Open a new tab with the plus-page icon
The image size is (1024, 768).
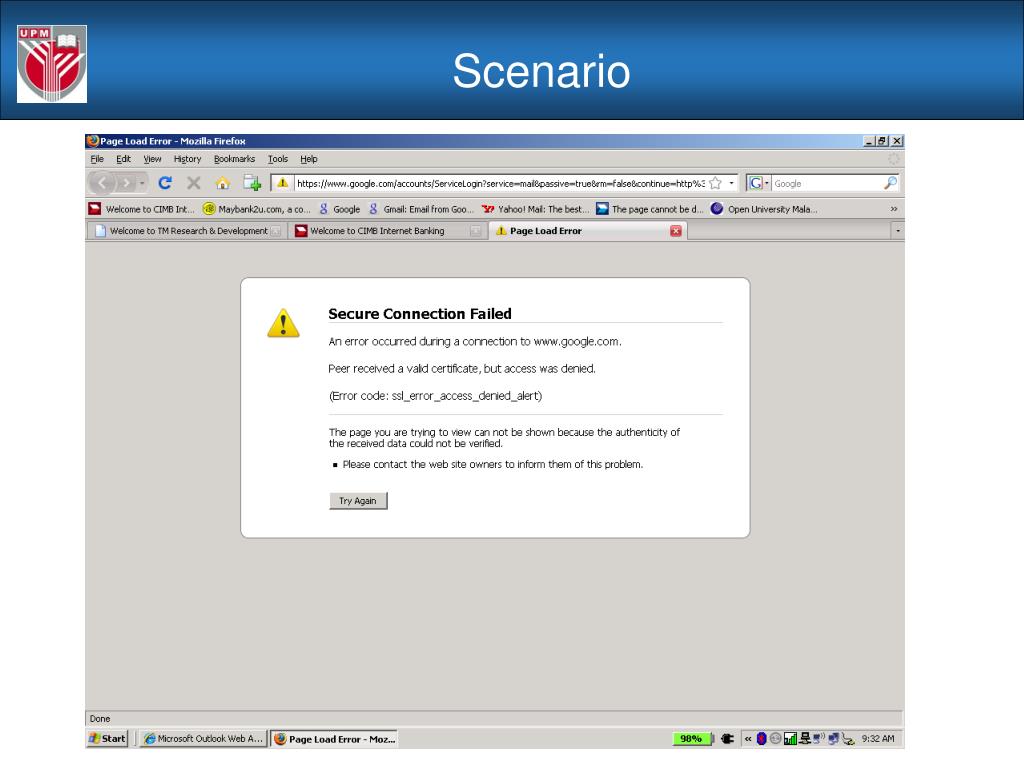(252, 184)
